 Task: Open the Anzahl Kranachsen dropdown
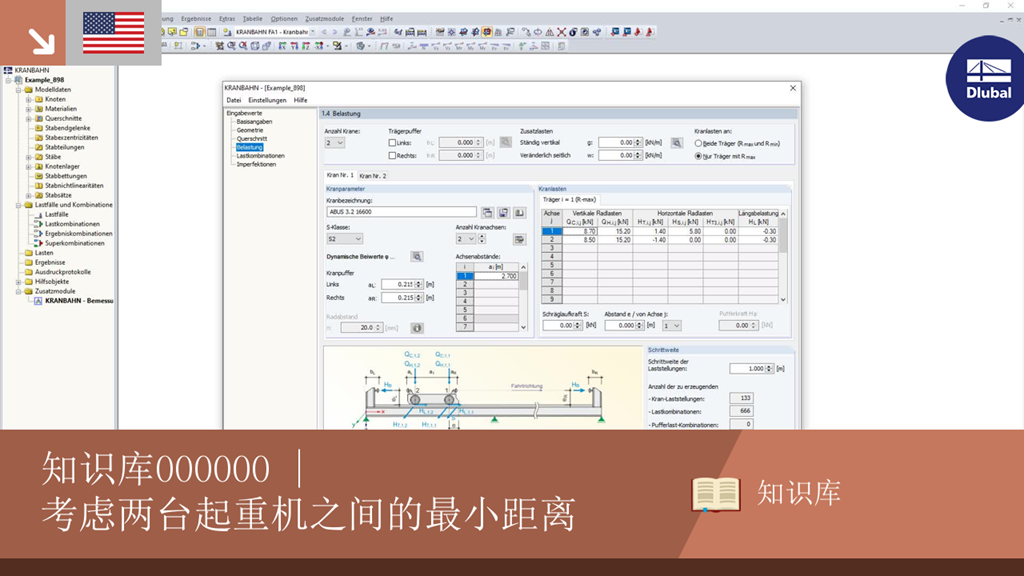point(466,239)
